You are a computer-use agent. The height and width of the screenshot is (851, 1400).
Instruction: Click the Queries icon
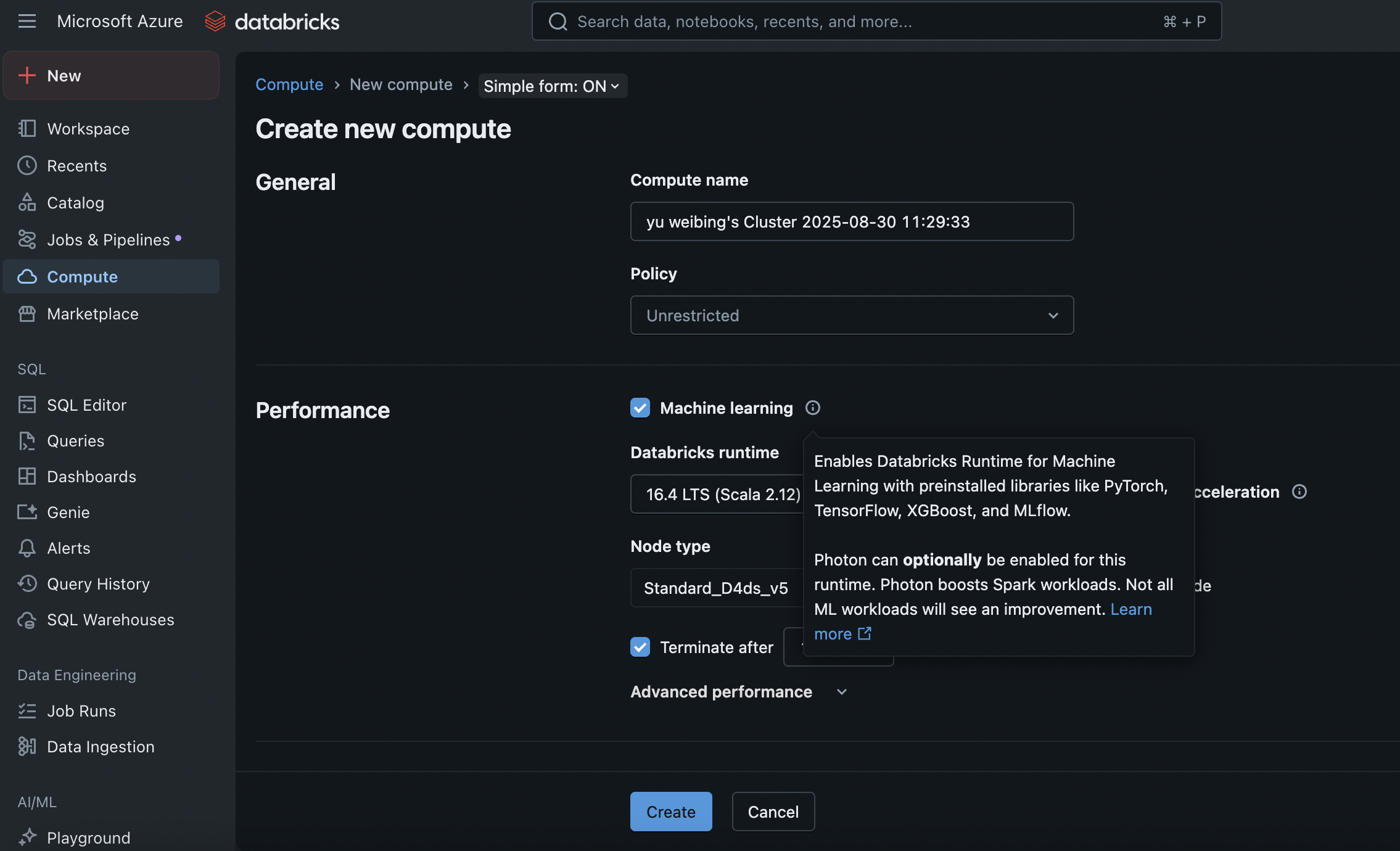pos(27,440)
